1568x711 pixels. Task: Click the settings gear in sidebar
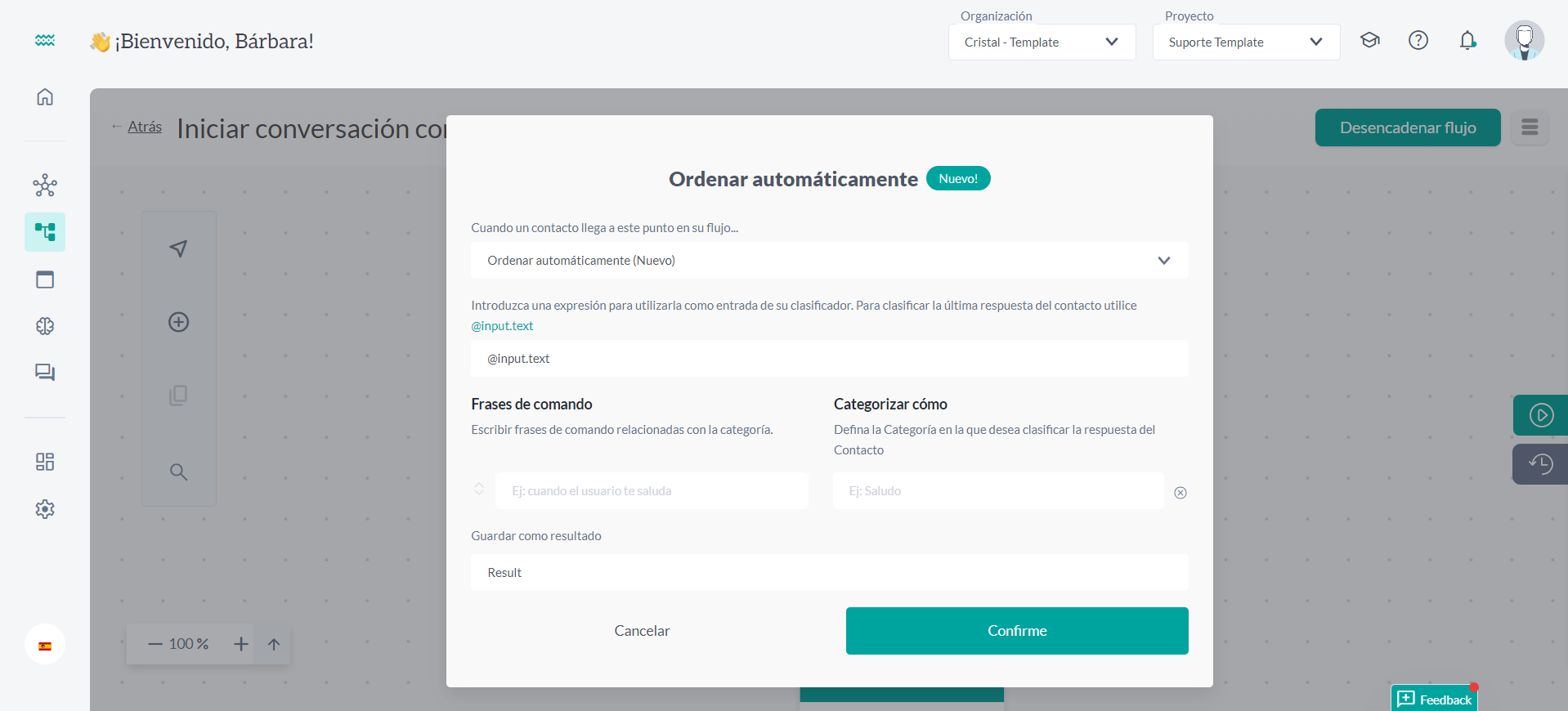pos(45,509)
